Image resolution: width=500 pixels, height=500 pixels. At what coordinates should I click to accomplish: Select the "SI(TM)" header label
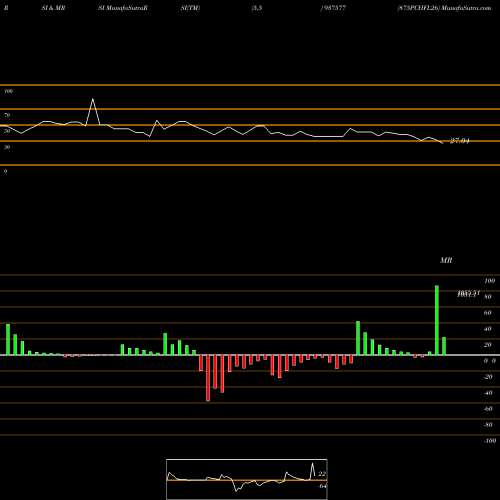190,8
